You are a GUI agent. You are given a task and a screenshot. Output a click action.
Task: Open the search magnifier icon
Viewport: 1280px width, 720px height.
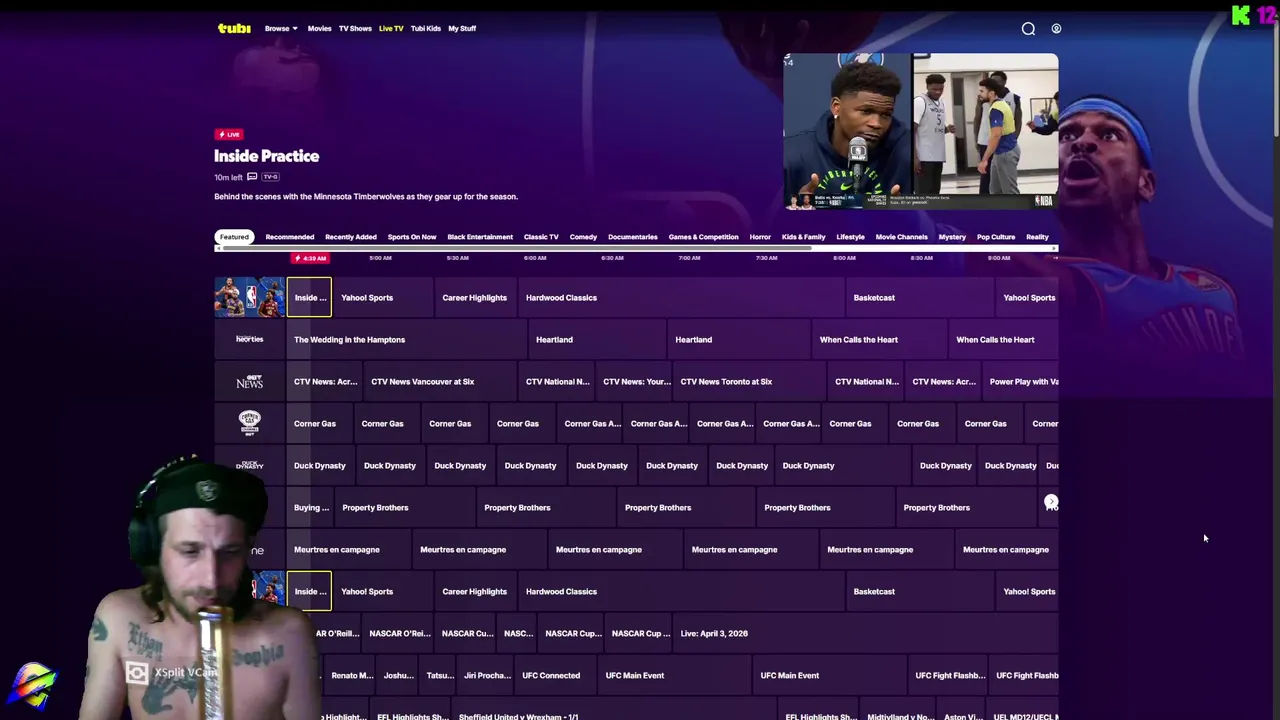coord(1028,28)
